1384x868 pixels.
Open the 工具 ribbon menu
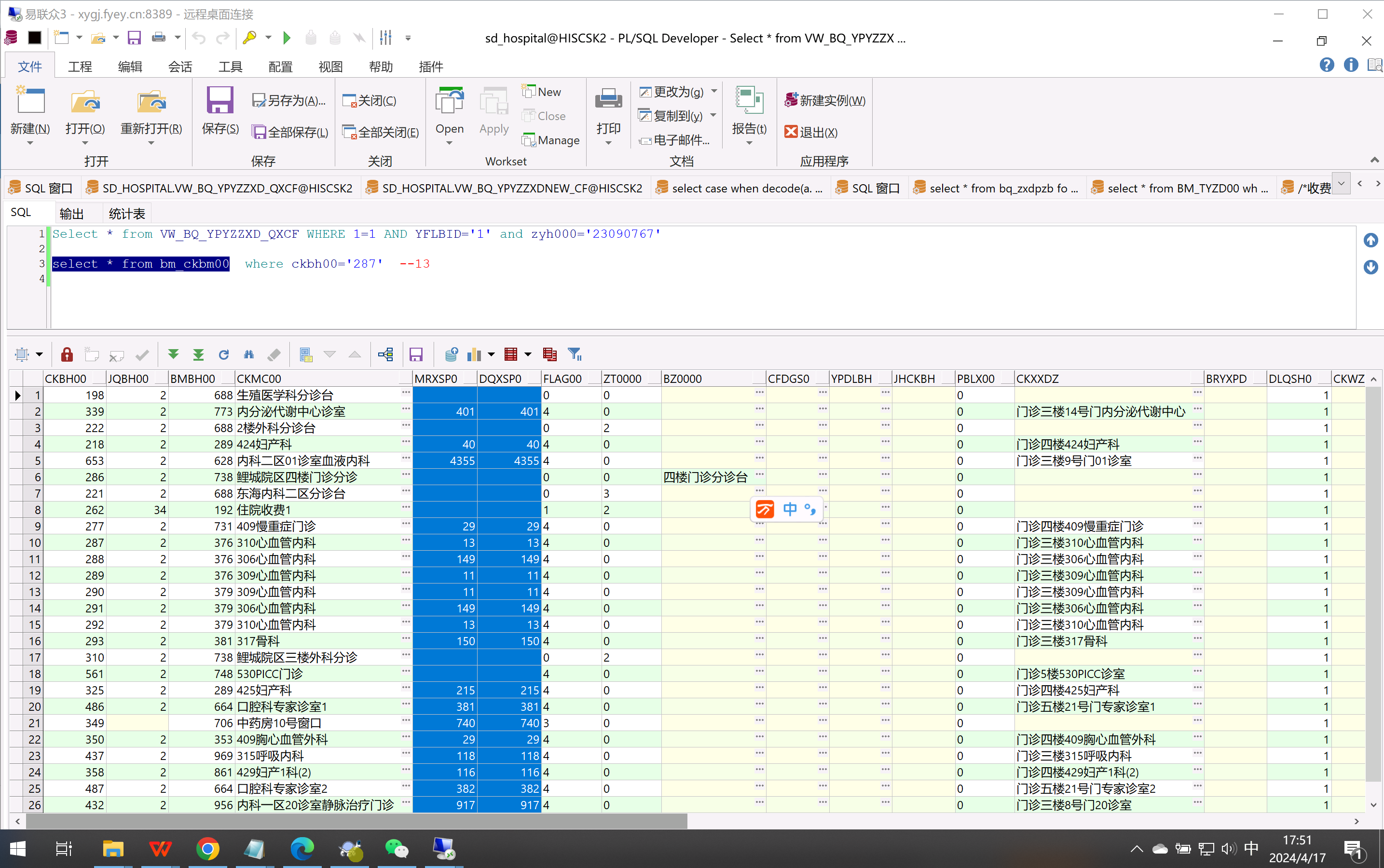coord(230,67)
